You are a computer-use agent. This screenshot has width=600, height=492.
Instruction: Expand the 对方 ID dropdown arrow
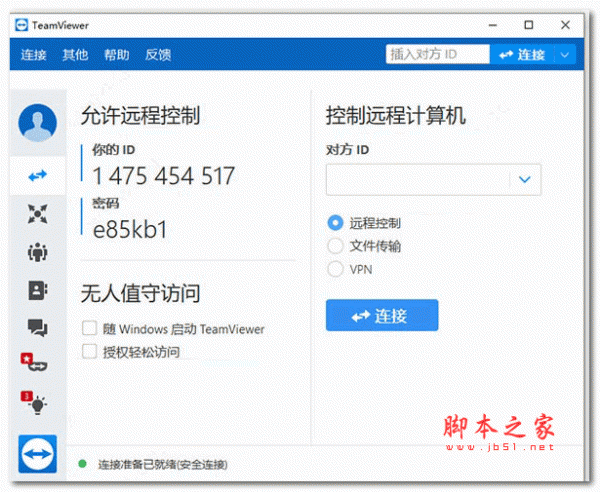[x=525, y=179]
